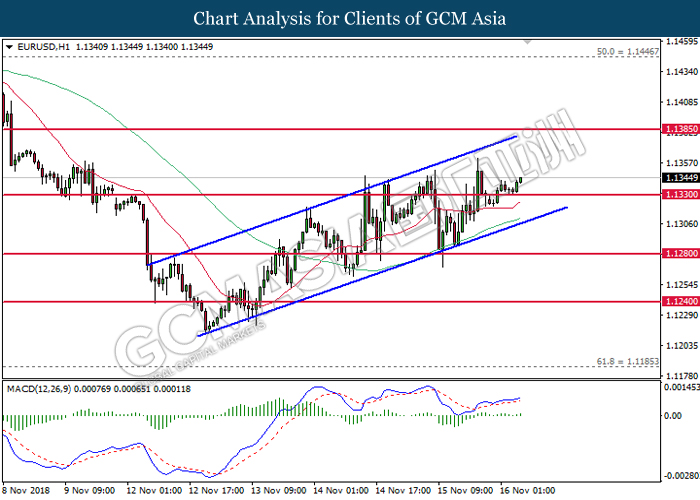Select the 1.12035 price scale value
The image size is (700, 500).
click(682, 346)
